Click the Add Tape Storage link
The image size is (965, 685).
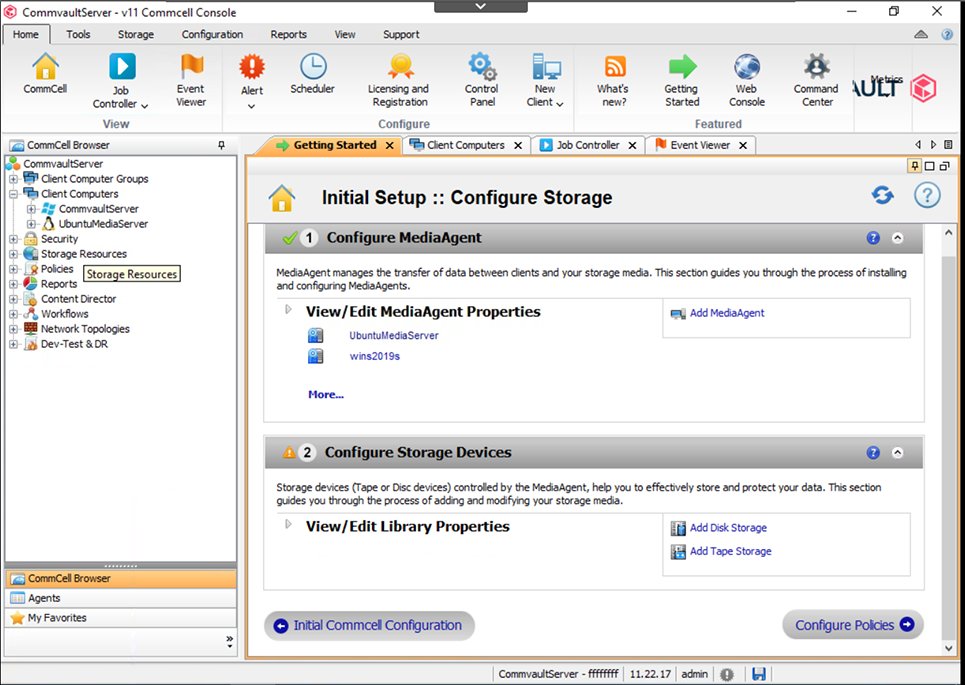(731, 551)
